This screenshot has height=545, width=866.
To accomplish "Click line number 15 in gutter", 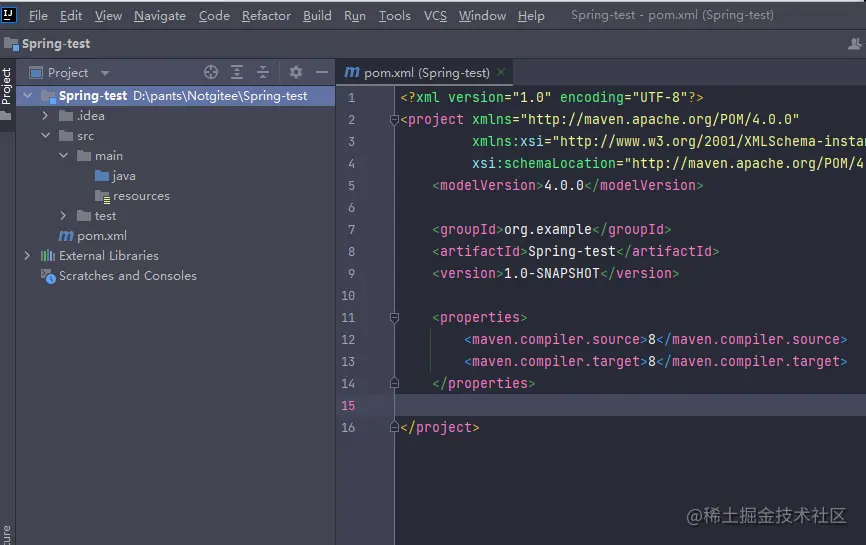I will point(348,406).
